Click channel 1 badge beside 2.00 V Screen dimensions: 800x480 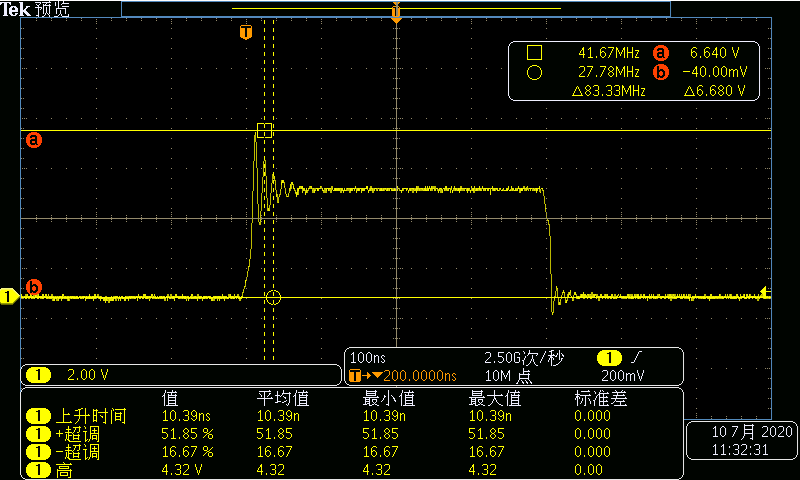point(38,375)
